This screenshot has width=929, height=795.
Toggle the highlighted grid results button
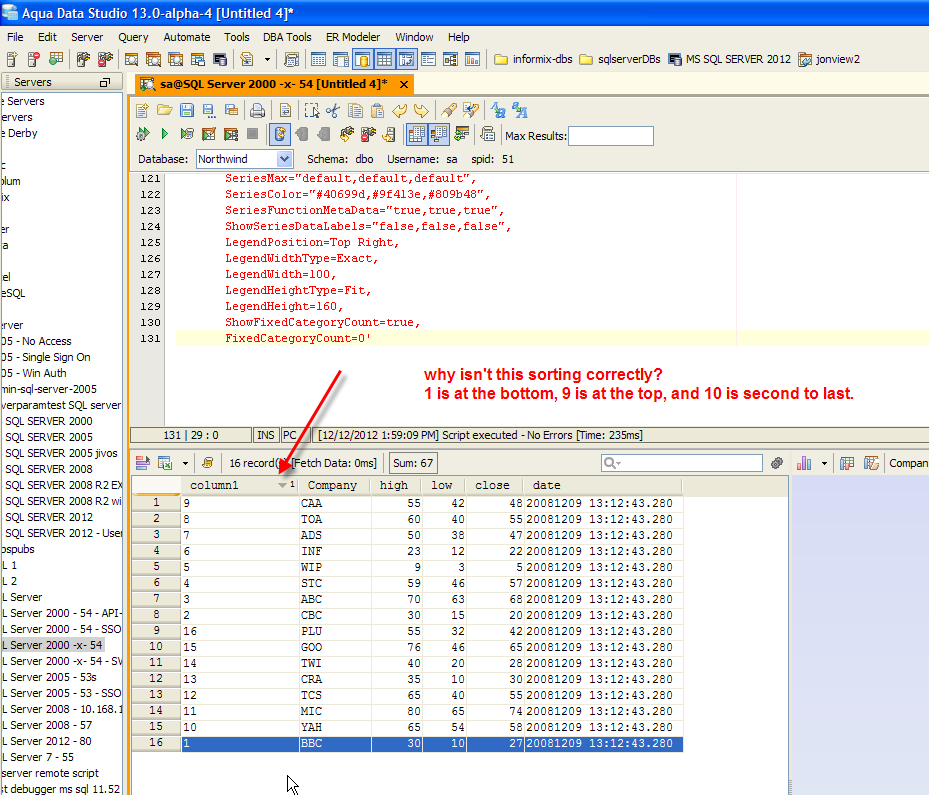pyautogui.click(x=417, y=134)
